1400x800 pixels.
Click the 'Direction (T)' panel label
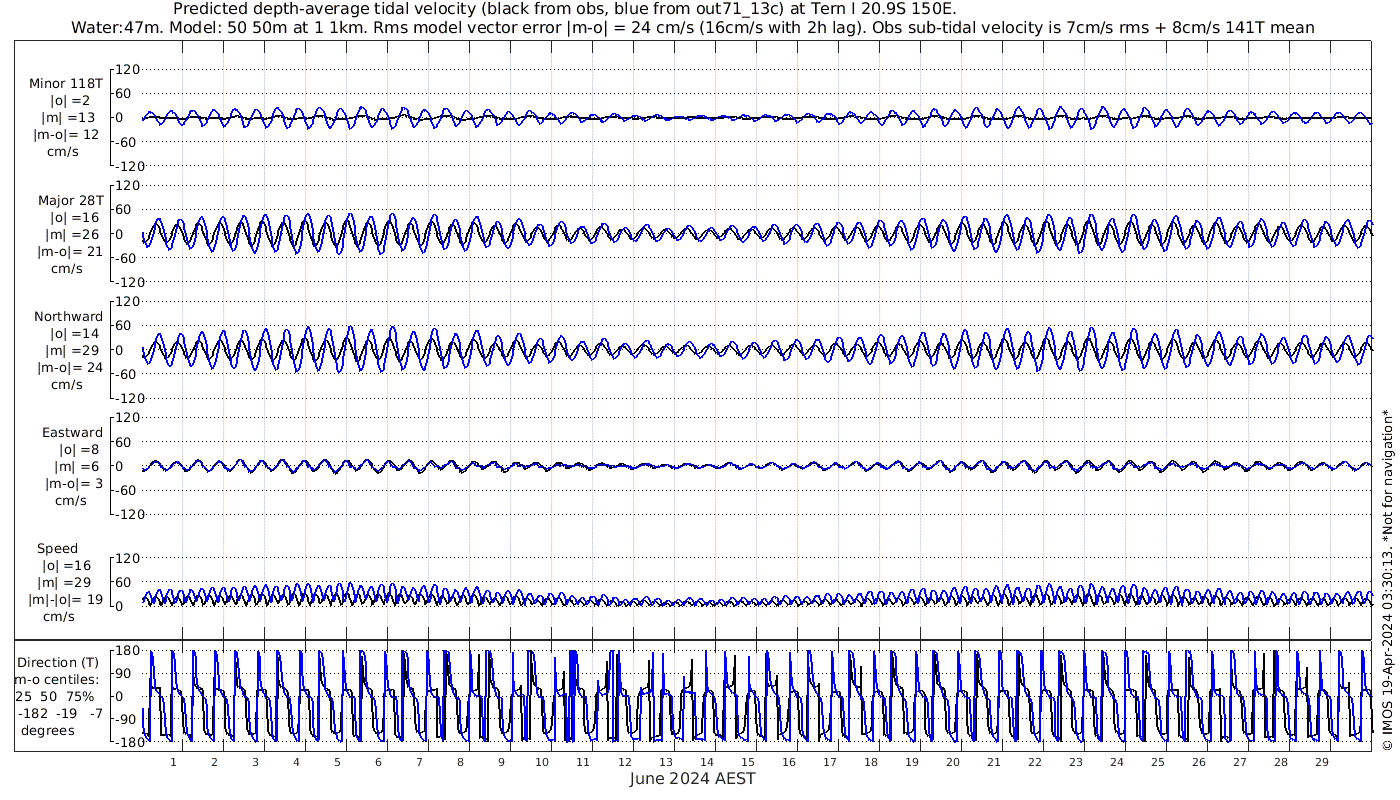[x=58, y=662]
